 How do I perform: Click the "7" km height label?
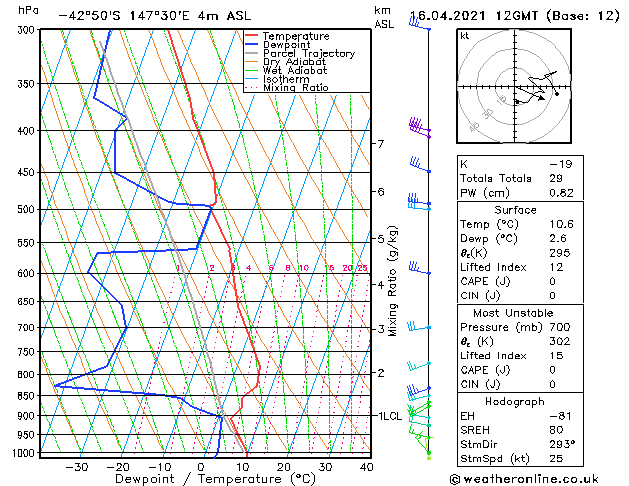pyautogui.click(x=381, y=144)
